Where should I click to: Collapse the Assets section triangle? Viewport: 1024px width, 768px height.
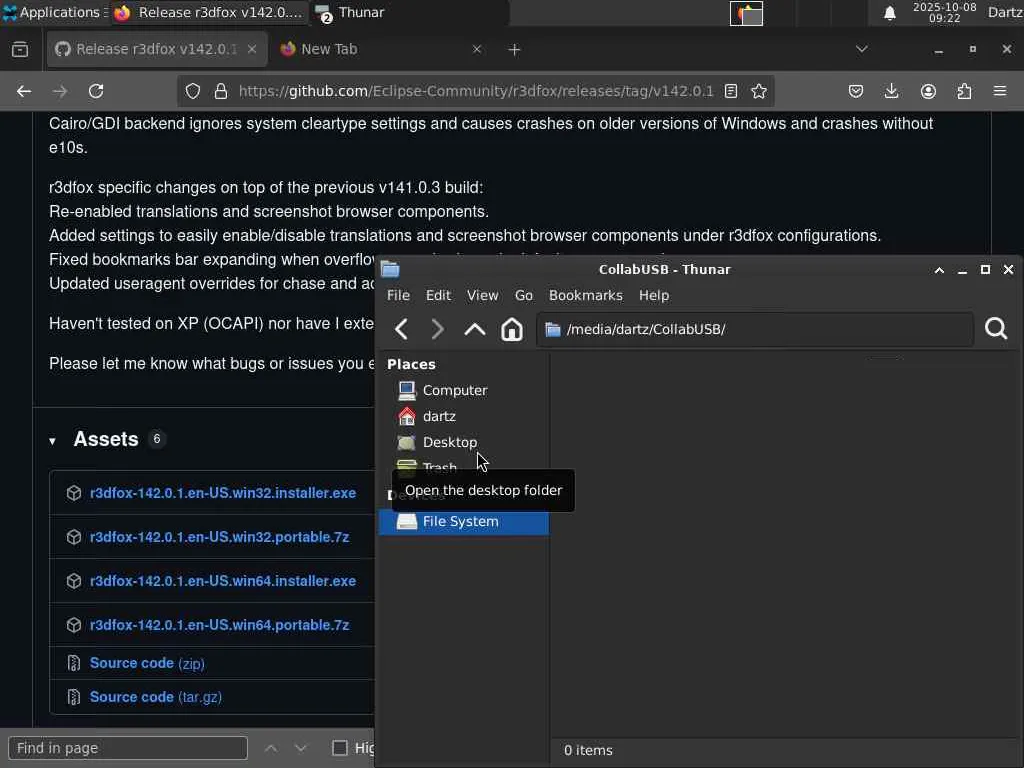52,441
